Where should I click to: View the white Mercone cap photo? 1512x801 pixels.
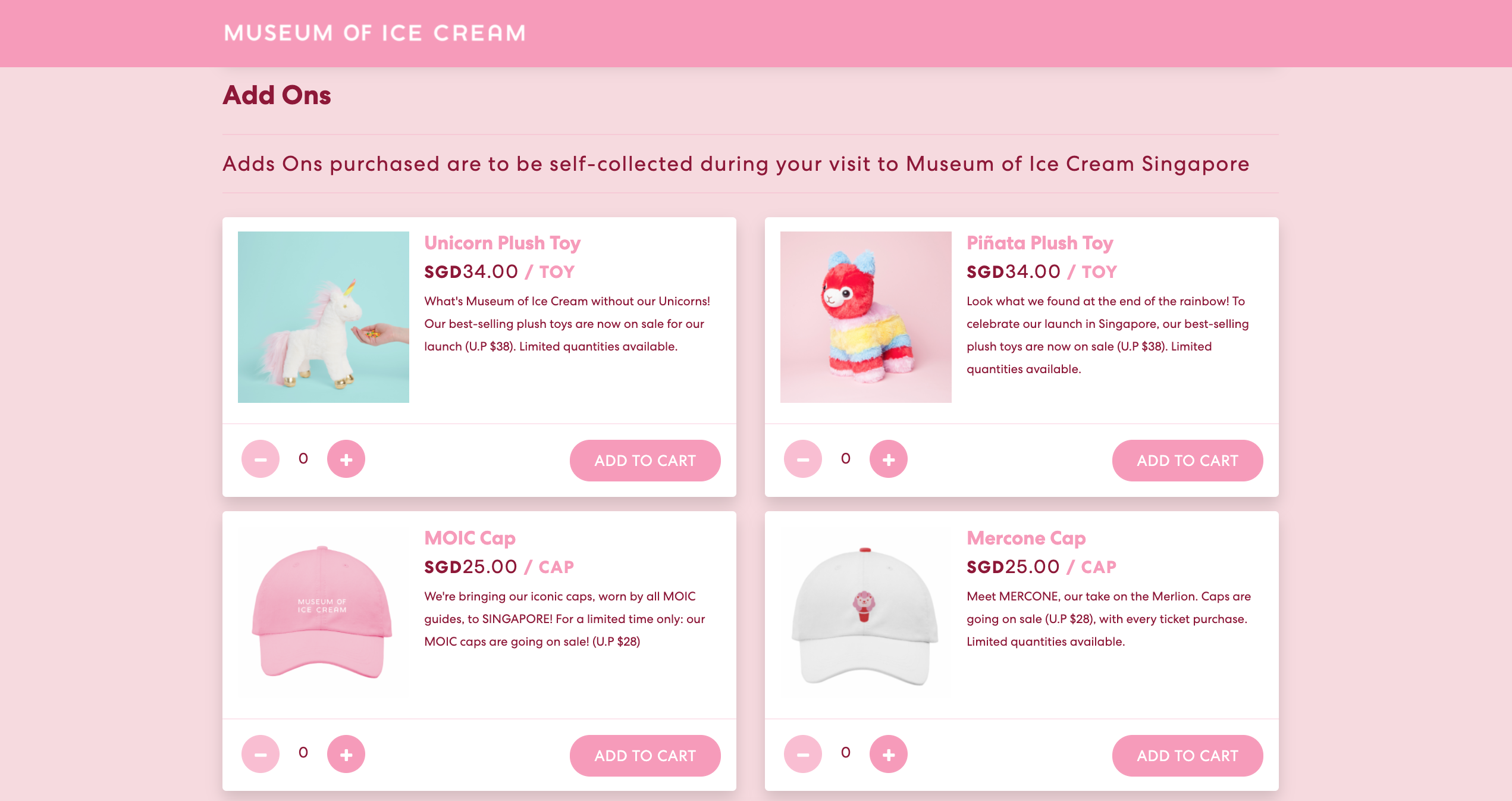tap(866, 612)
